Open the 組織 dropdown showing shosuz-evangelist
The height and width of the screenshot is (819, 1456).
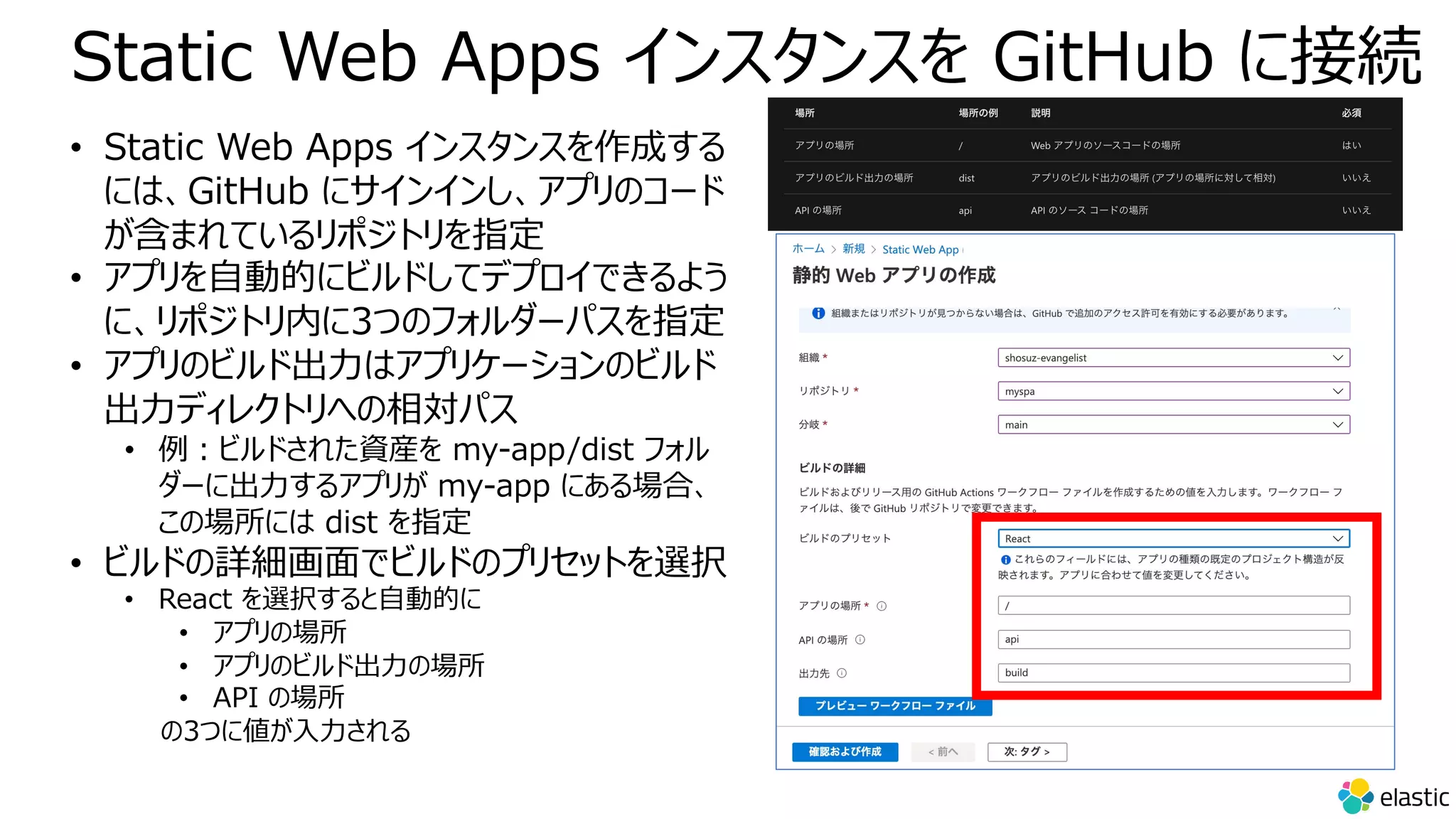click(x=1173, y=358)
